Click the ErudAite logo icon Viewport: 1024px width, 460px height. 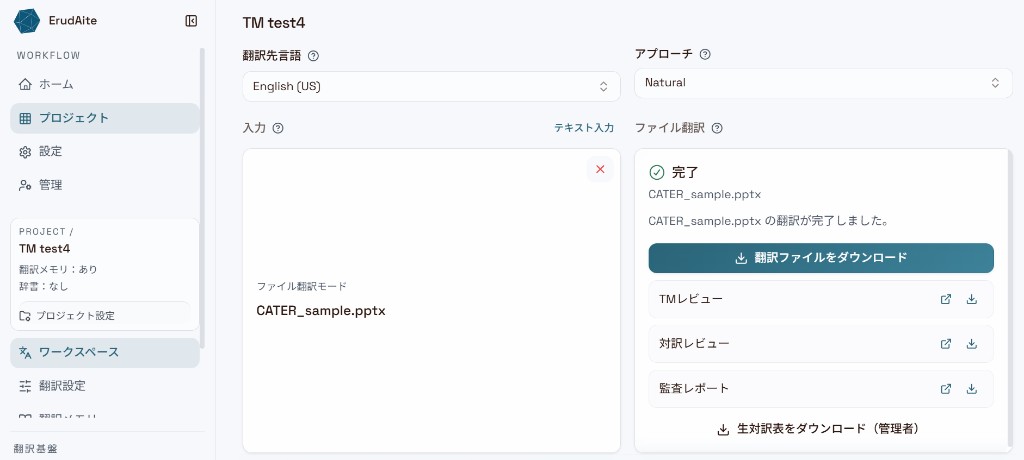click(x=27, y=21)
